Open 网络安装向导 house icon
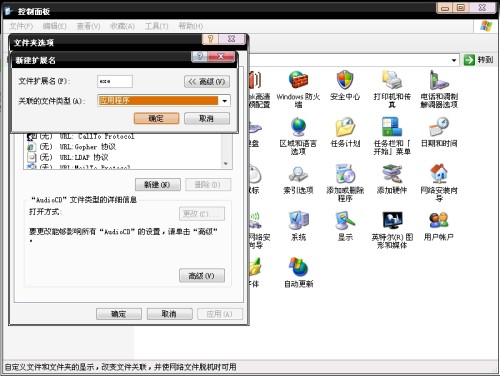This screenshot has height=376, width=500. pos(439,174)
